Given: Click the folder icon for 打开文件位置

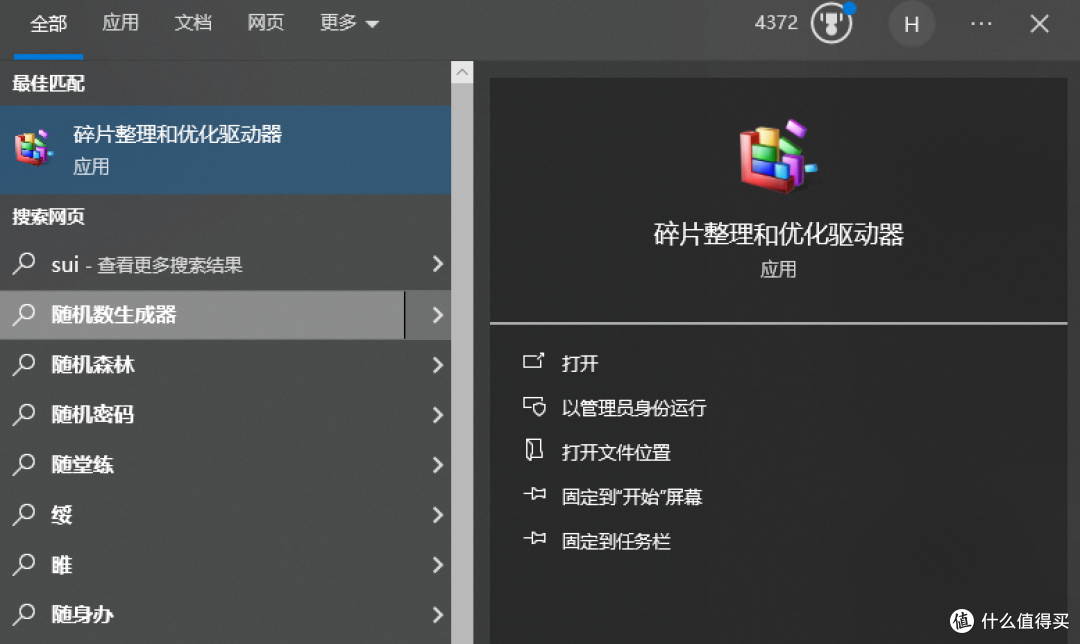Looking at the screenshot, I should pyautogui.click(x=534, y=450).
